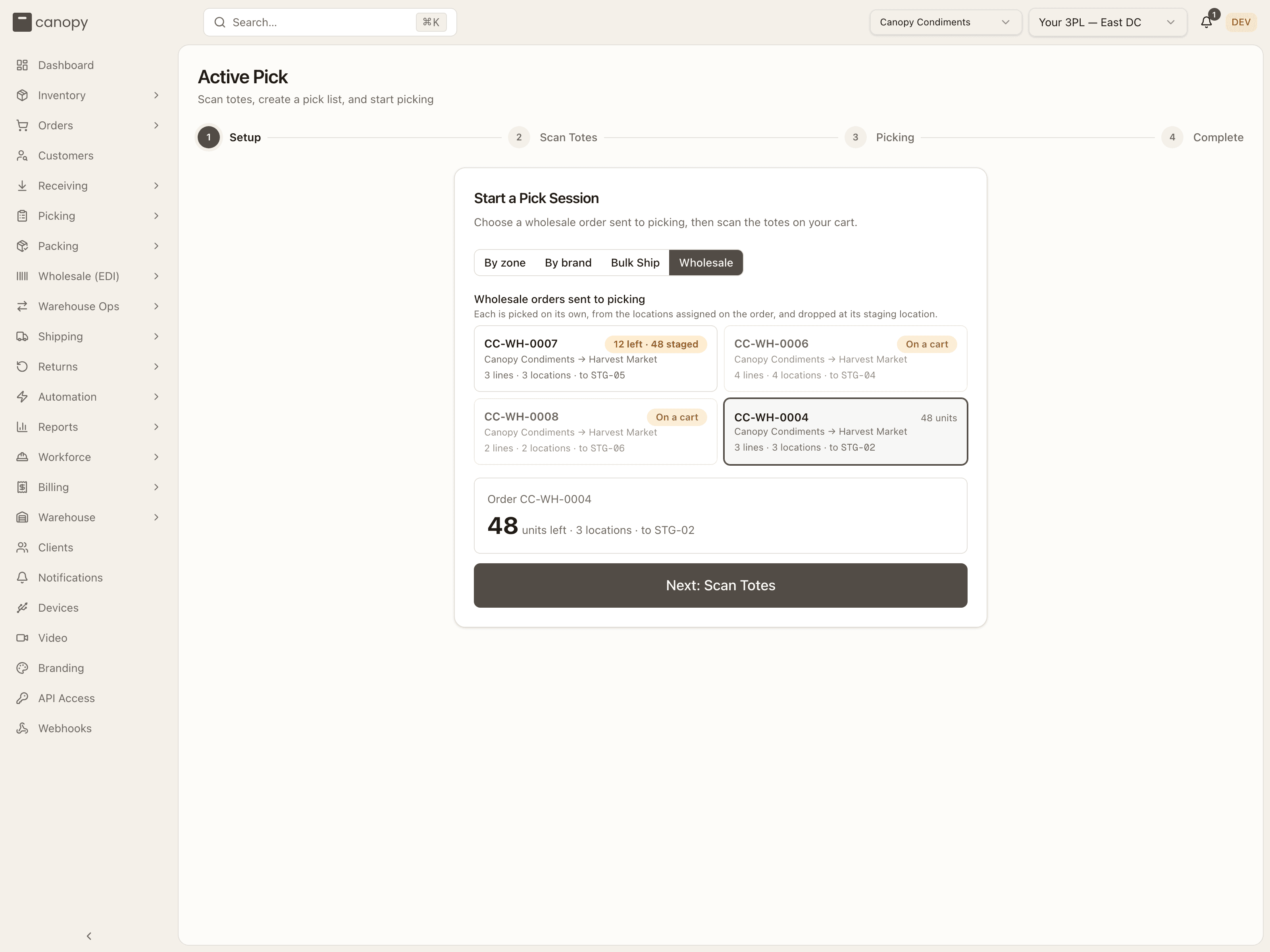Select order card CC-WH-0006

(845, 359)
